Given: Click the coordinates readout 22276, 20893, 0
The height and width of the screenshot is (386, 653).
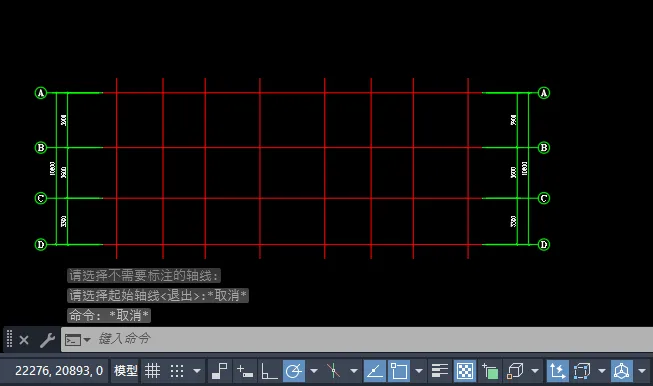Looking at the screenshot, I should tap(59, 371).
